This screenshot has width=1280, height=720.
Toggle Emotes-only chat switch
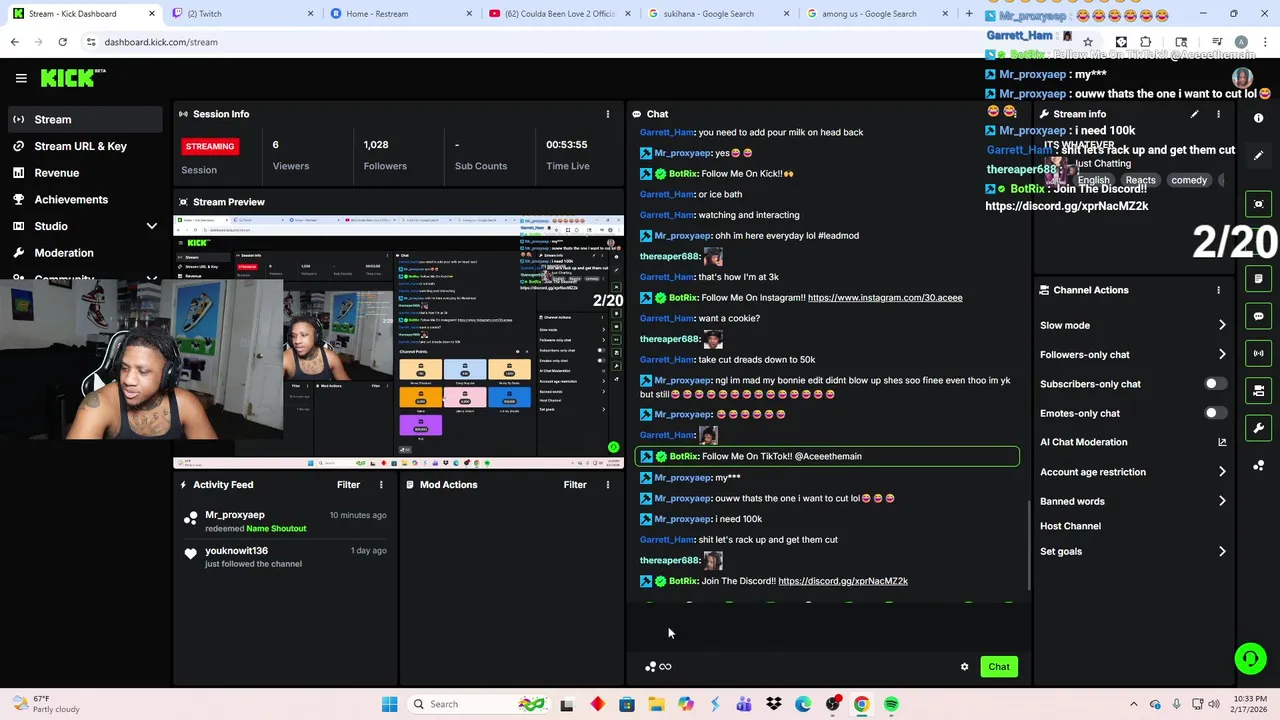(x=1214, y=413)
